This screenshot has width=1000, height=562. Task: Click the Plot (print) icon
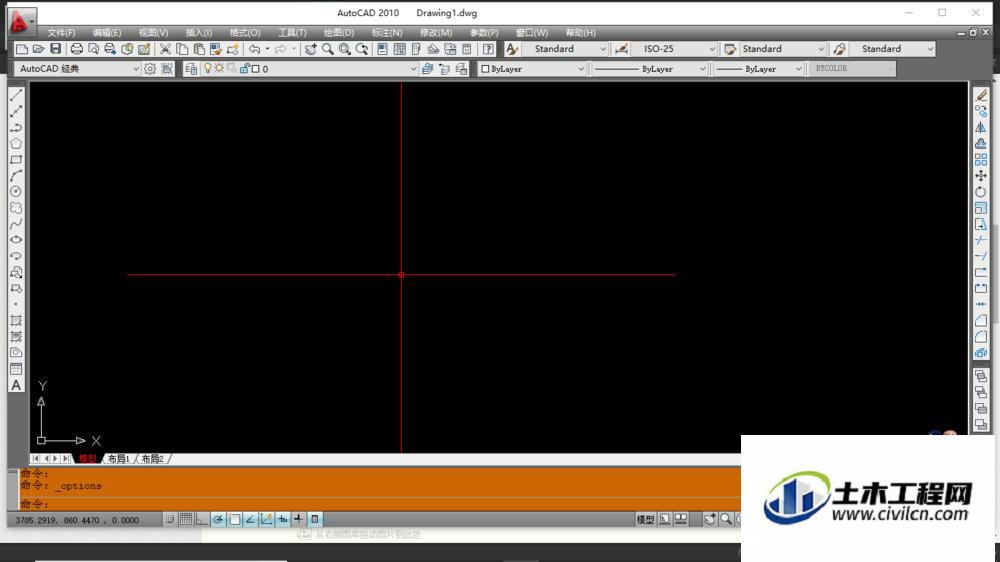[x=77, y=49]
